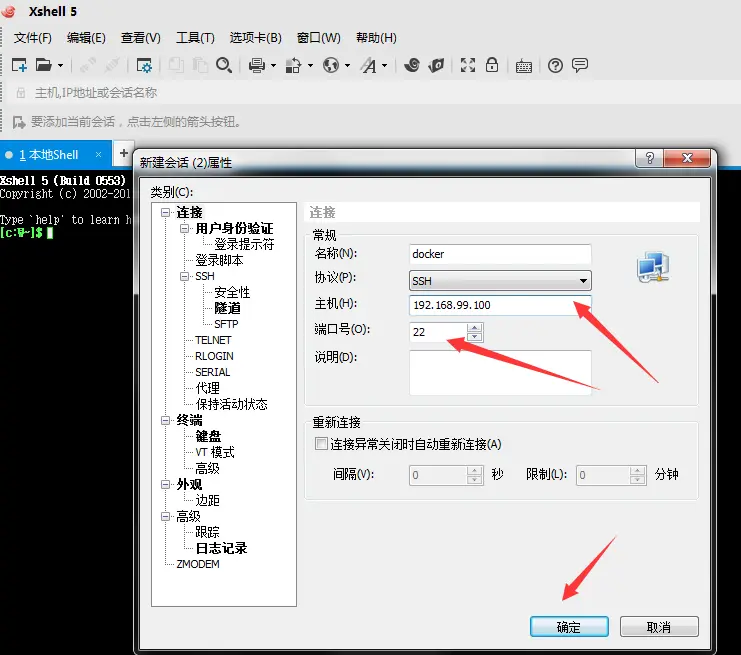The height and width of the screenshot is (655, 741).
Task: Open Help with the question mark icon
Action: 555,65
